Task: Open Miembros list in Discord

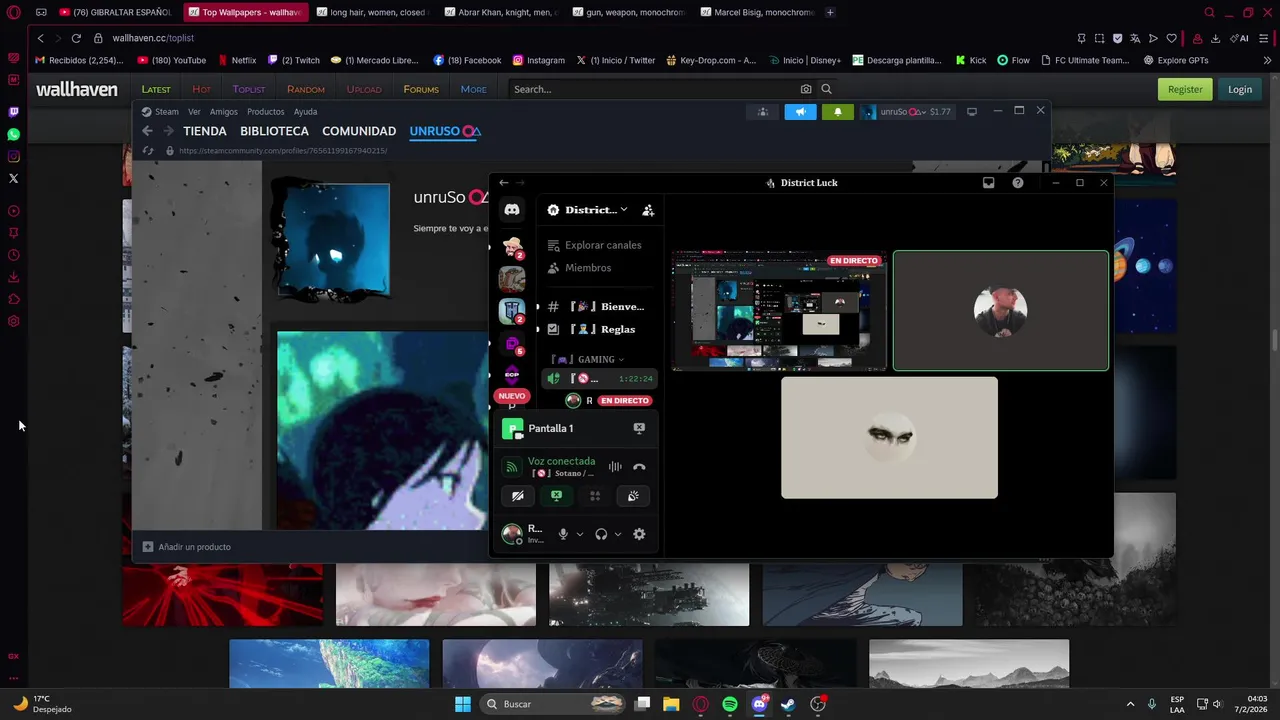Action: pyautogui.click(x=580, y=268)
